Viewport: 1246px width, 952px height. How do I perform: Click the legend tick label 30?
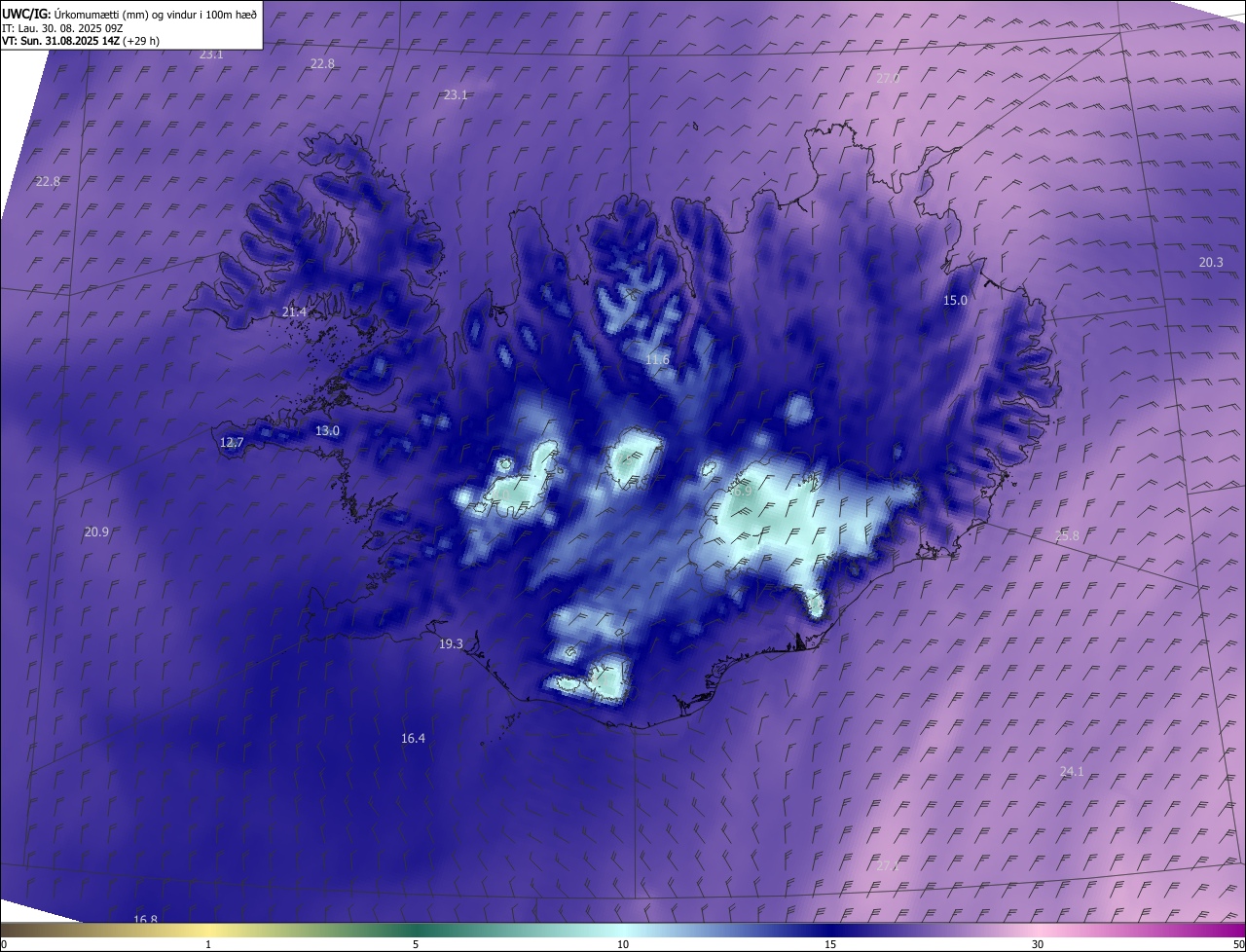click(x=1038, y=945)
